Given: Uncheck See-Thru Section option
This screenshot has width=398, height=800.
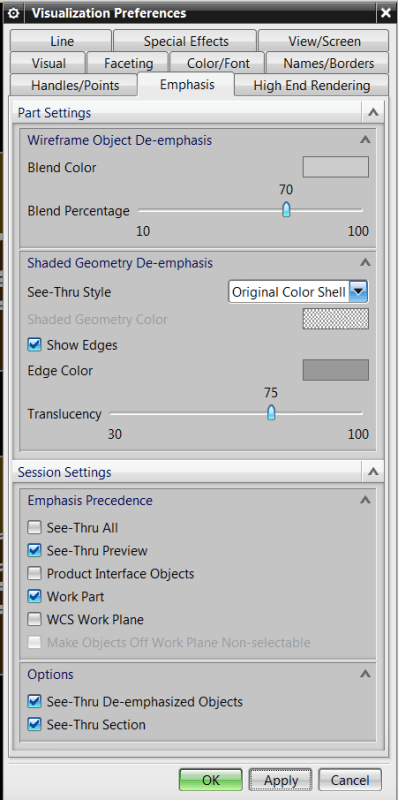Looking at the screenshot, I should (x=35, y=724).
